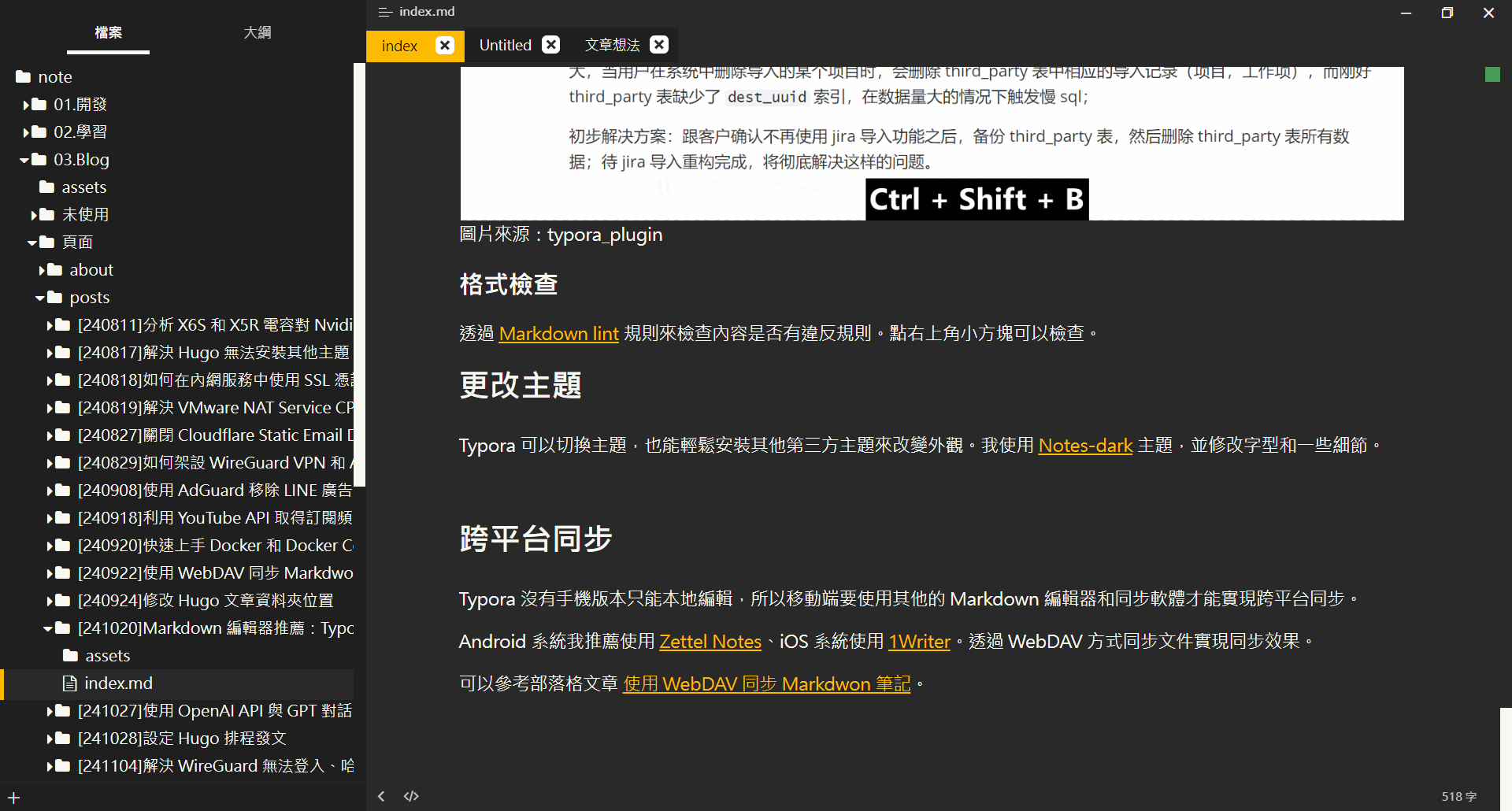Click the index.md window title text
The width and height of the screenshot is (1512, 811).
(427, 12)
